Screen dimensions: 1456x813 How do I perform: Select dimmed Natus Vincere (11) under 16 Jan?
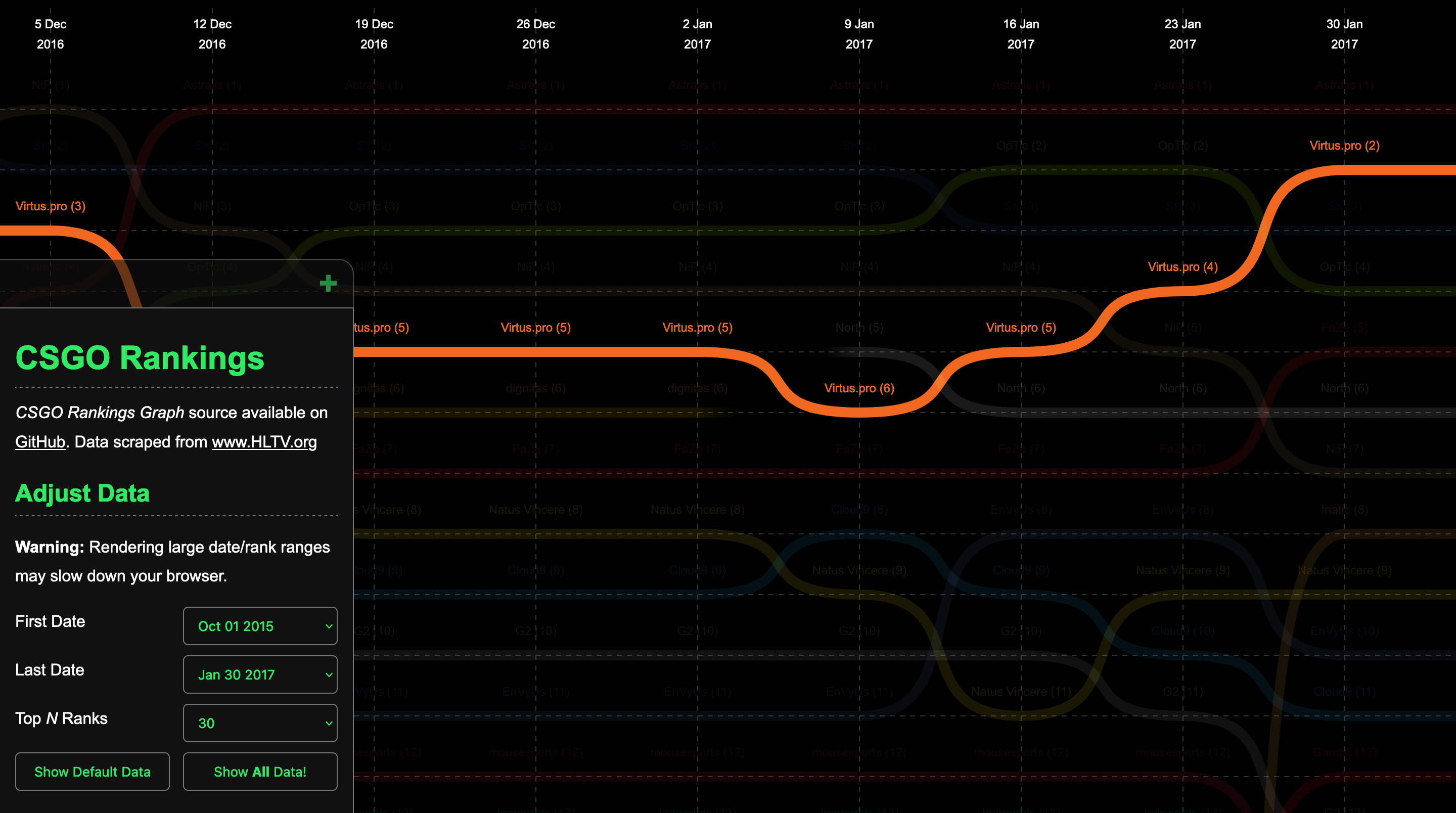(x=1021, y=692)
